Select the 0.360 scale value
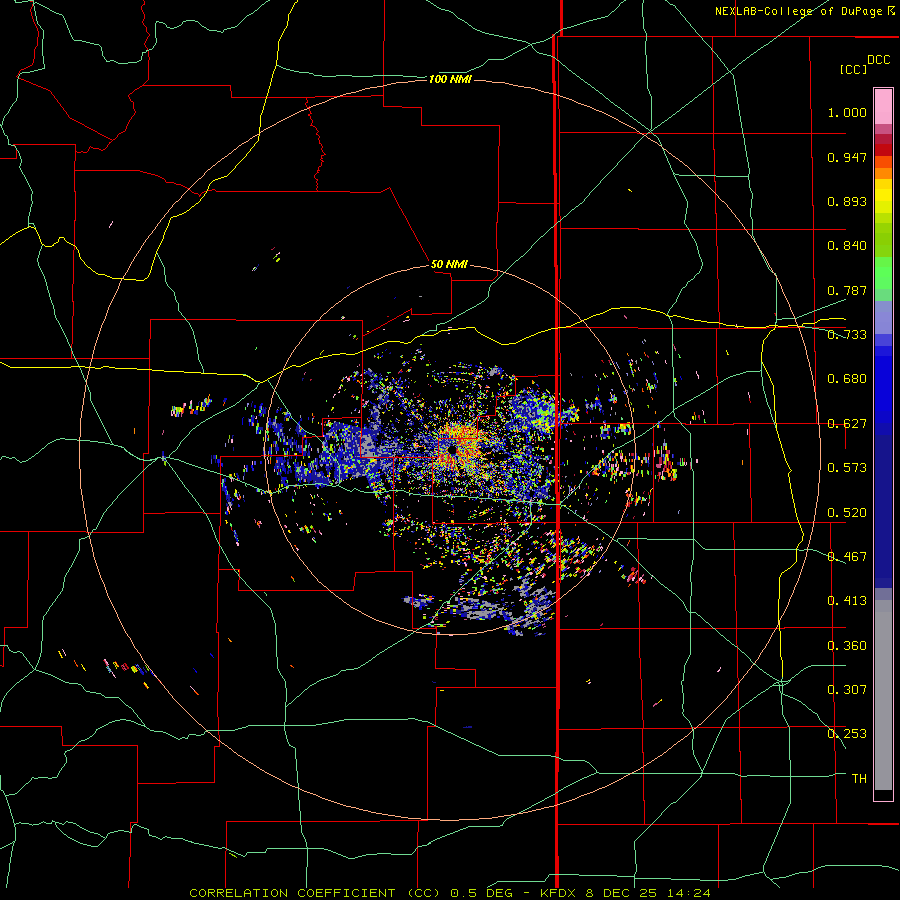 tap(847, 646)
